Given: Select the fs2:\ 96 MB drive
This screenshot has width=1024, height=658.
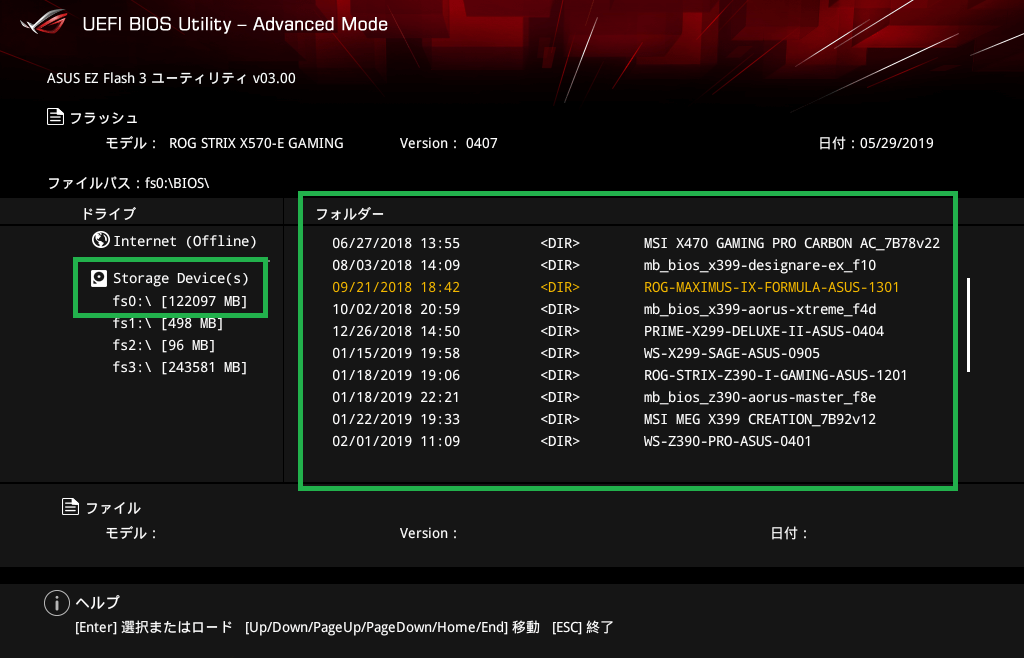Looking at the screenshot, I should click(164, 345).
